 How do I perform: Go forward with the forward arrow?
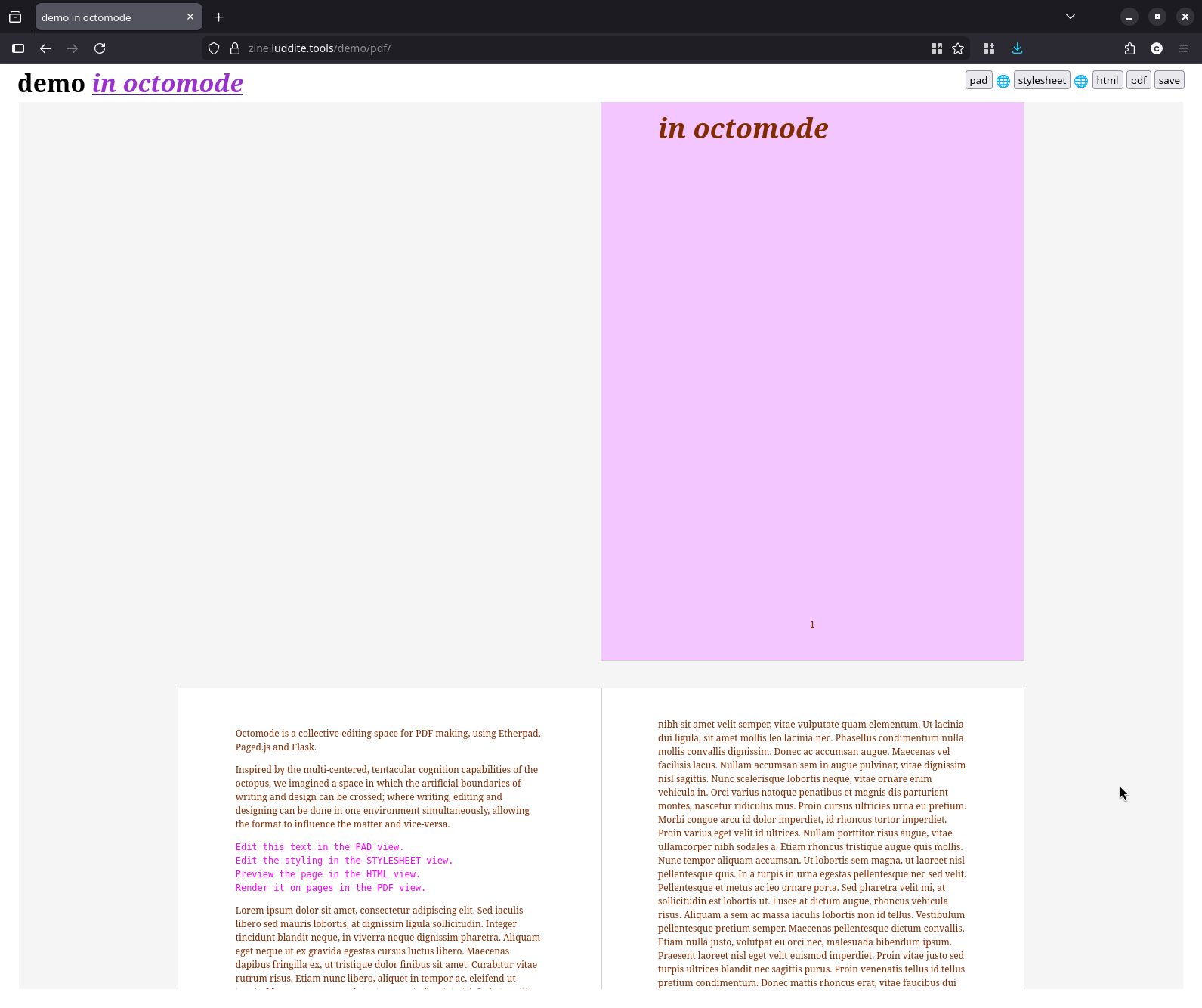(x=73, y=48)
